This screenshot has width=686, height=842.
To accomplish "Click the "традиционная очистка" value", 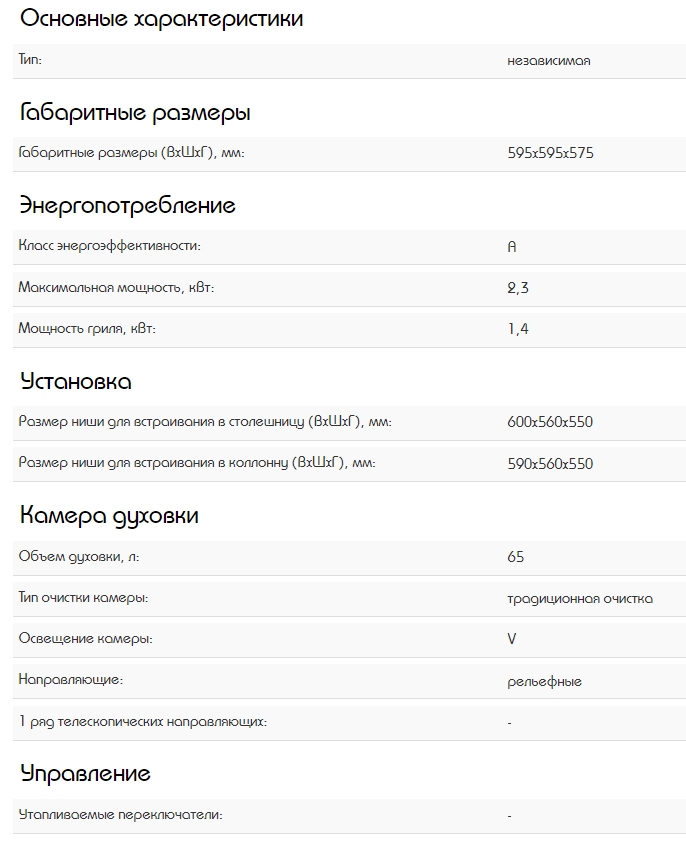I will [x=580, y=599].
